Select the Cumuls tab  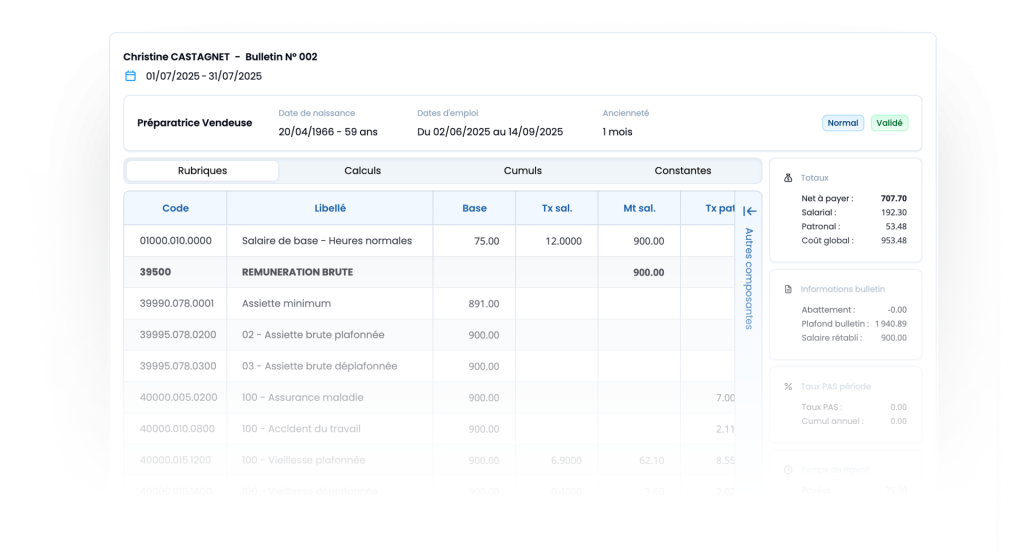pos(522,171)
